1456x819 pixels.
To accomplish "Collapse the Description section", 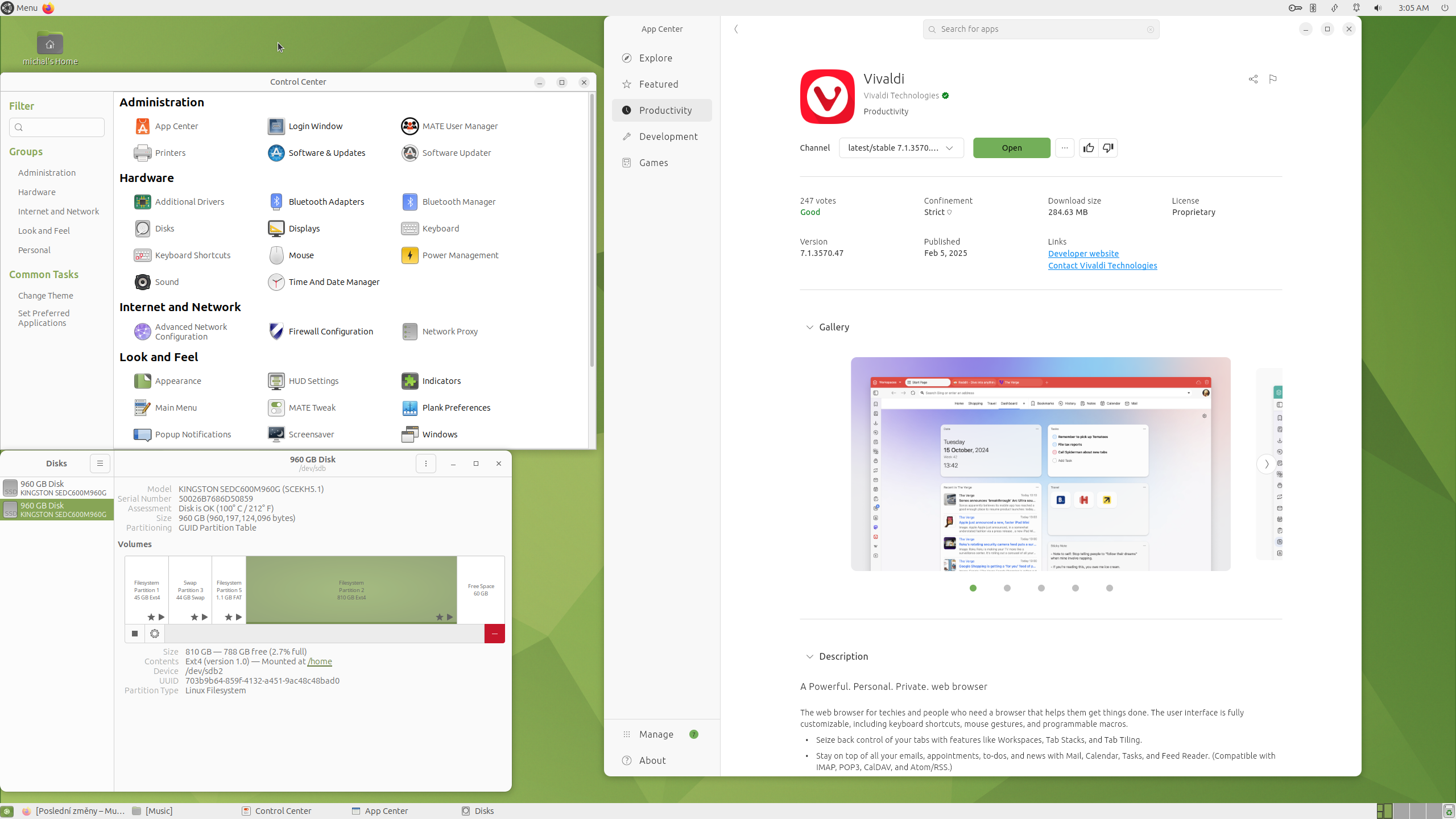I will tap(809, 656).
